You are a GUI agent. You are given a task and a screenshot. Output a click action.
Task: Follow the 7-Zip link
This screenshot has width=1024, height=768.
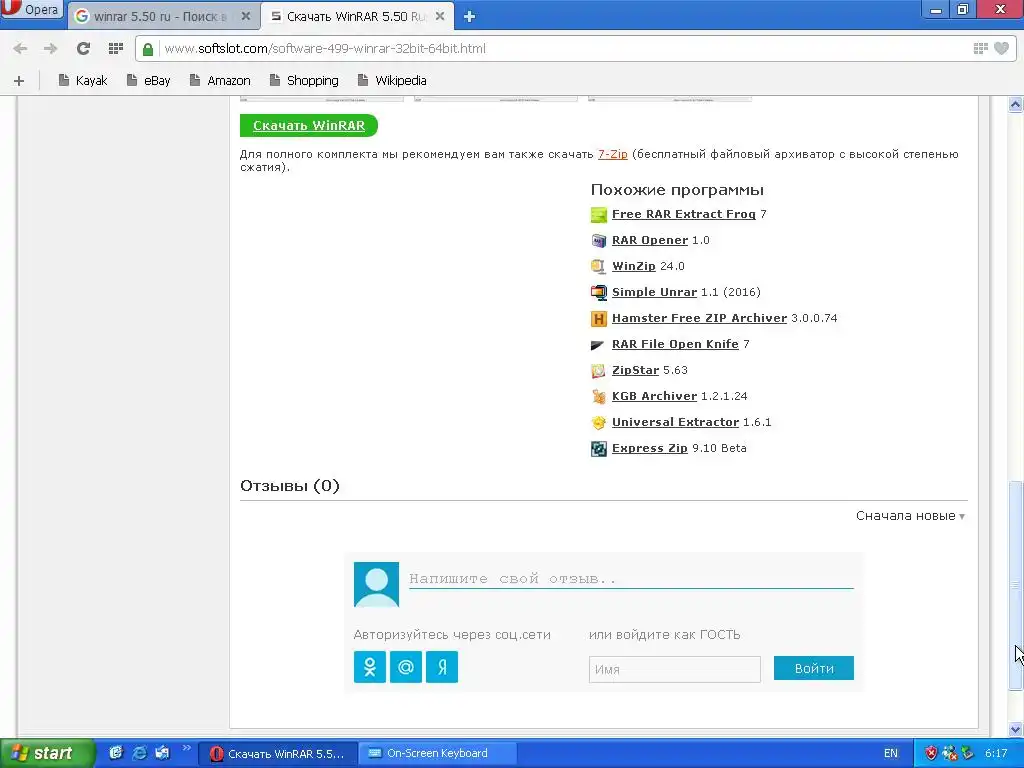613,154
